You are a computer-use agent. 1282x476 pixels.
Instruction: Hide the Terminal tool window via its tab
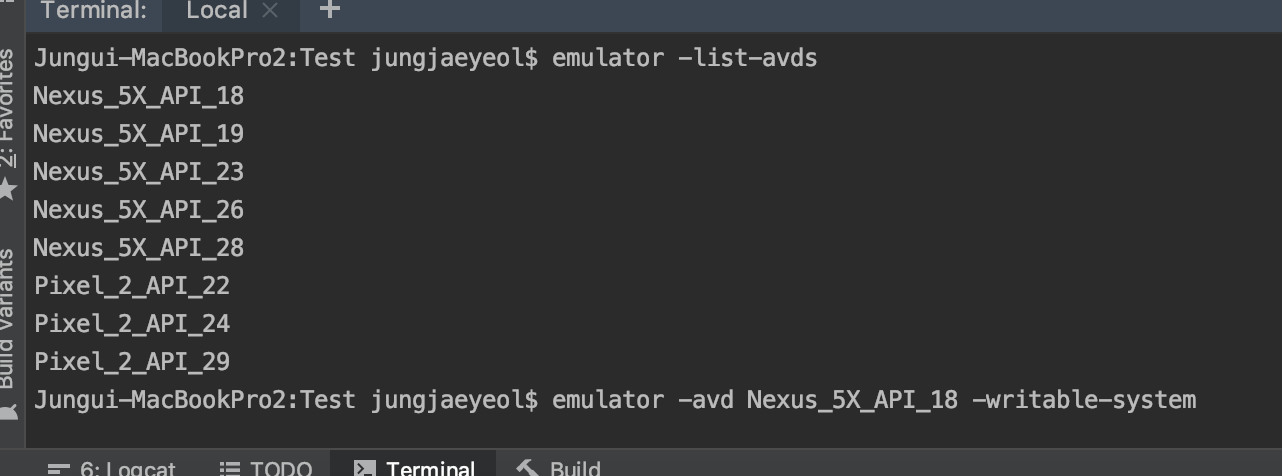pyautogui.click(x=414, y=467)
